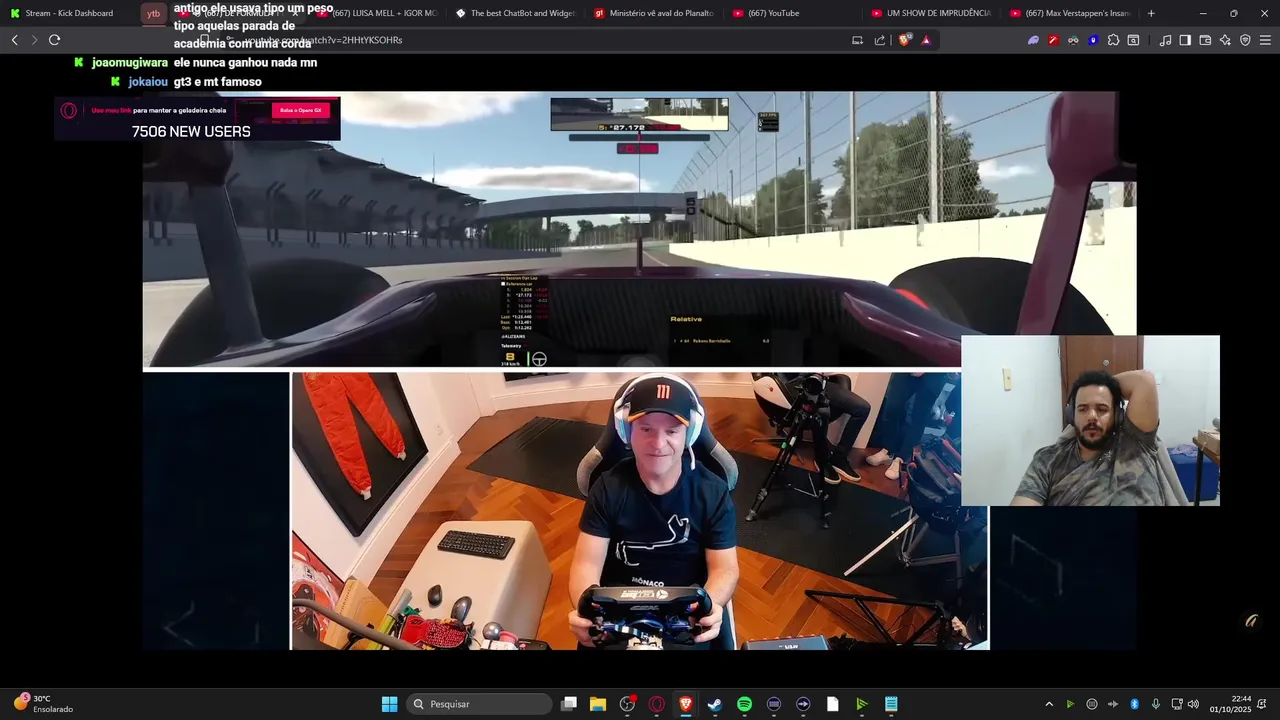Click chat username jokaiou
The image size is (1280, 720).
pyautogui.click(x=148, y=82)
